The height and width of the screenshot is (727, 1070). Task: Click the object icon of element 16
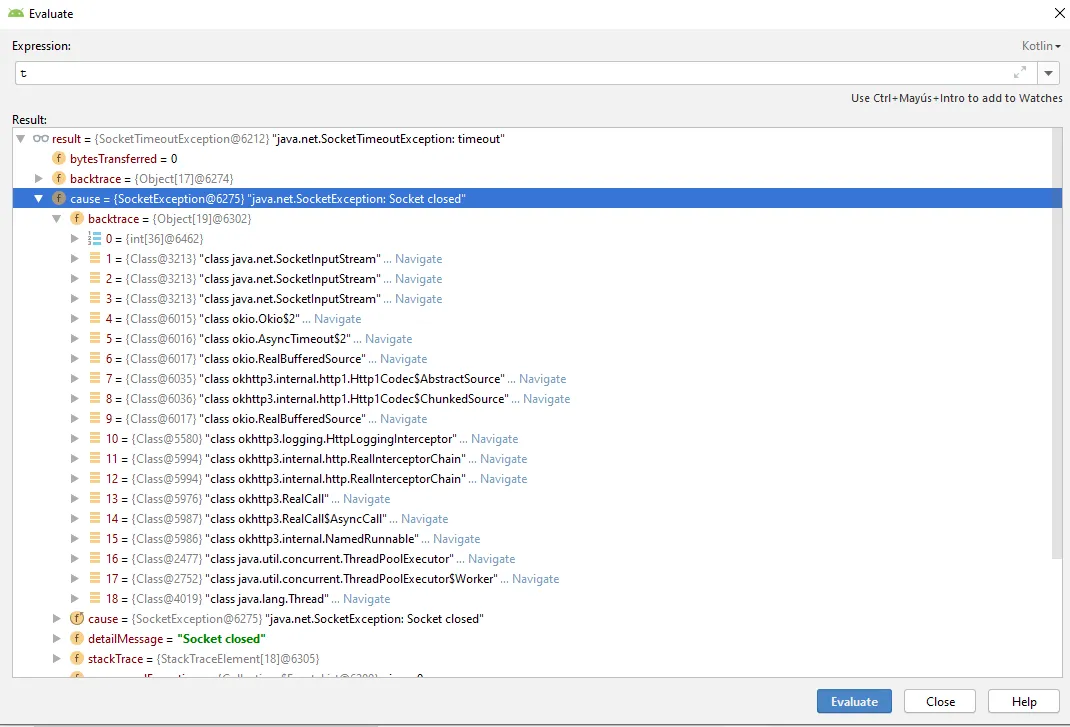[95, 558]
